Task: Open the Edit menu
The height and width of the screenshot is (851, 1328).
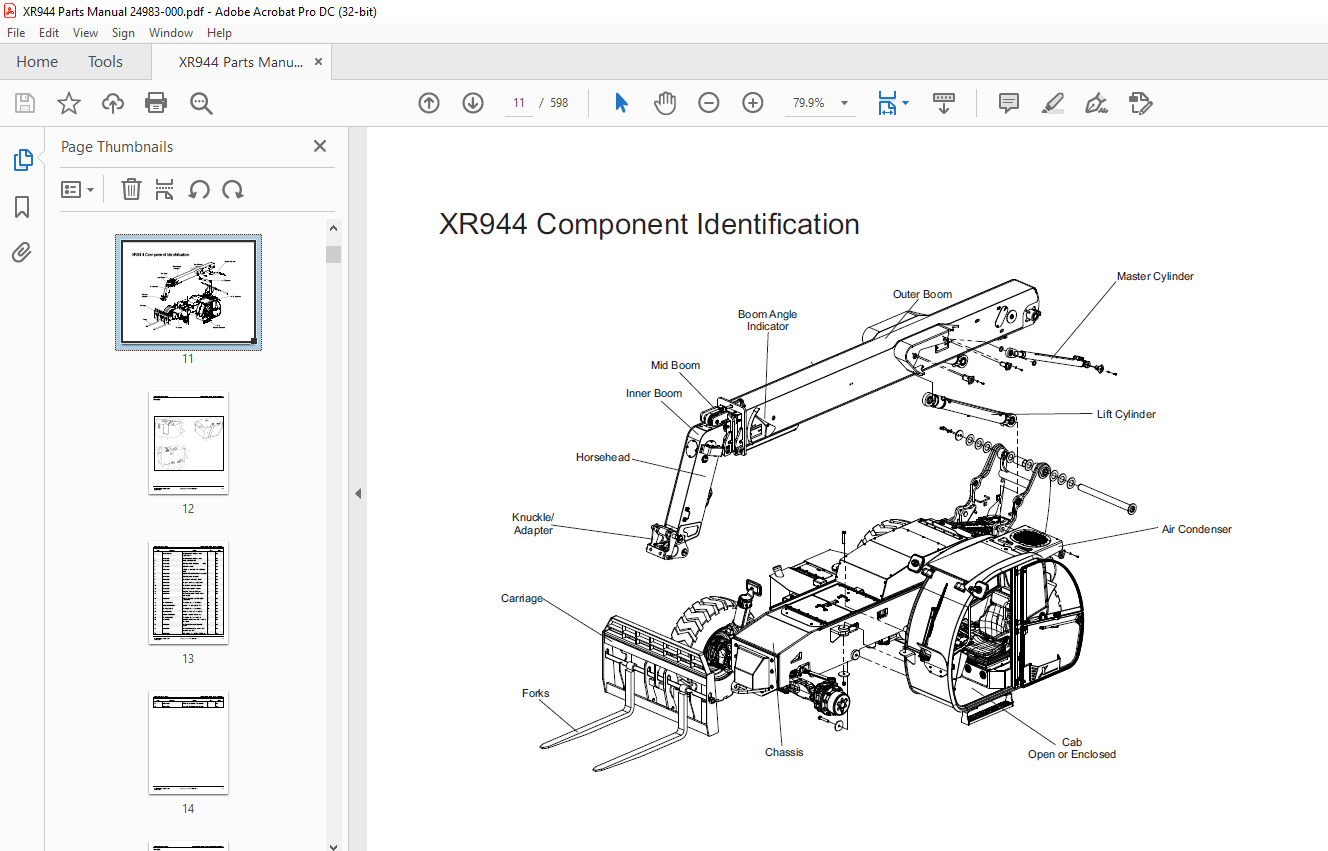Action: [x=49, y=33]
